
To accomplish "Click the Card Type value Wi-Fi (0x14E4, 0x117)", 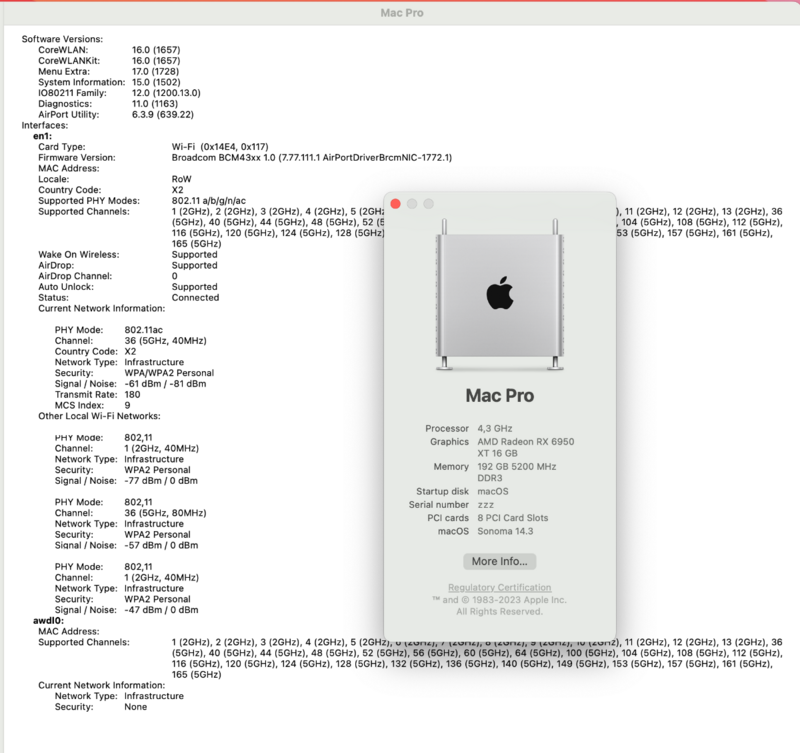I will 220,146.
